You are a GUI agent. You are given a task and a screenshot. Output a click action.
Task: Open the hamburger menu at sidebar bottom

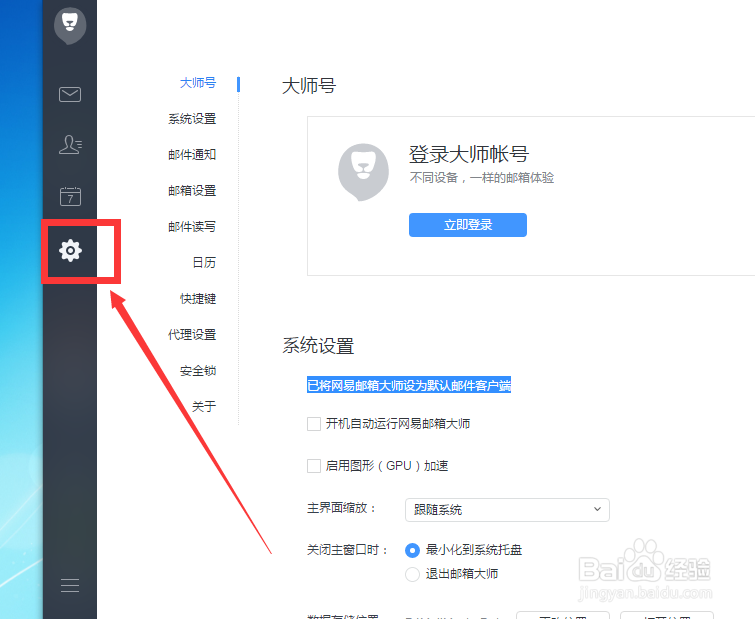tap(70, 585)
